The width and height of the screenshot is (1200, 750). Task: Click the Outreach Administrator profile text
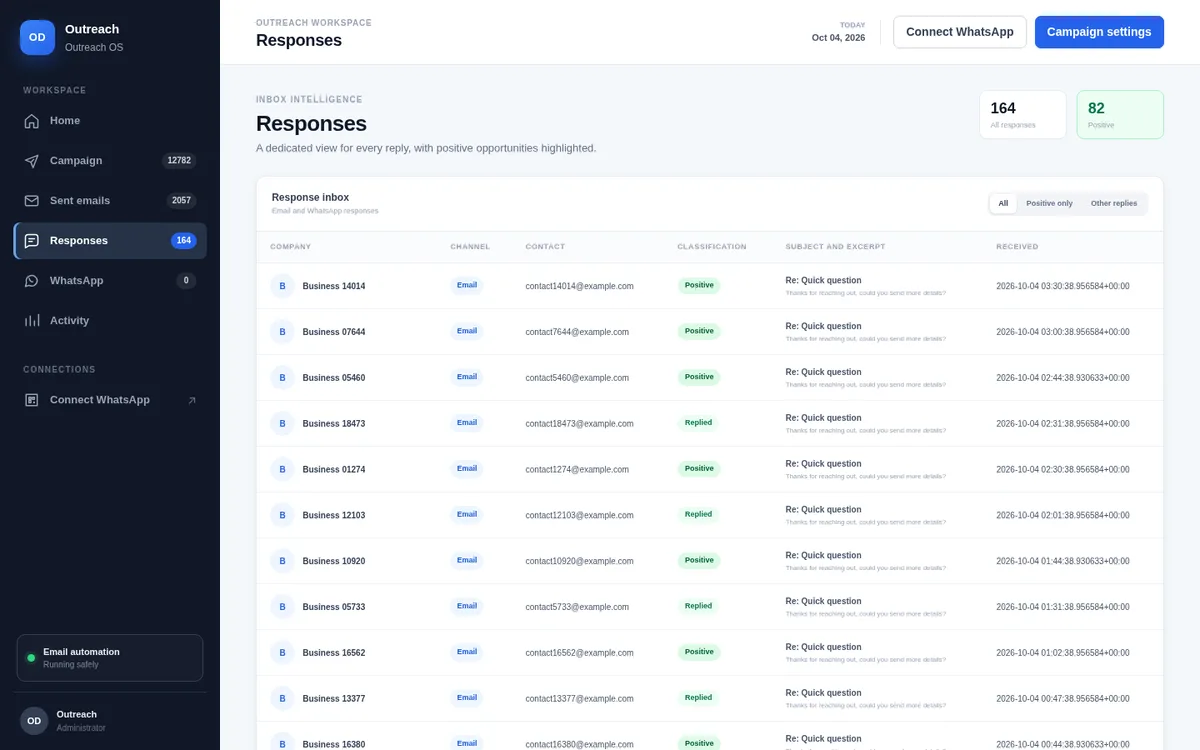pos(81,721)
